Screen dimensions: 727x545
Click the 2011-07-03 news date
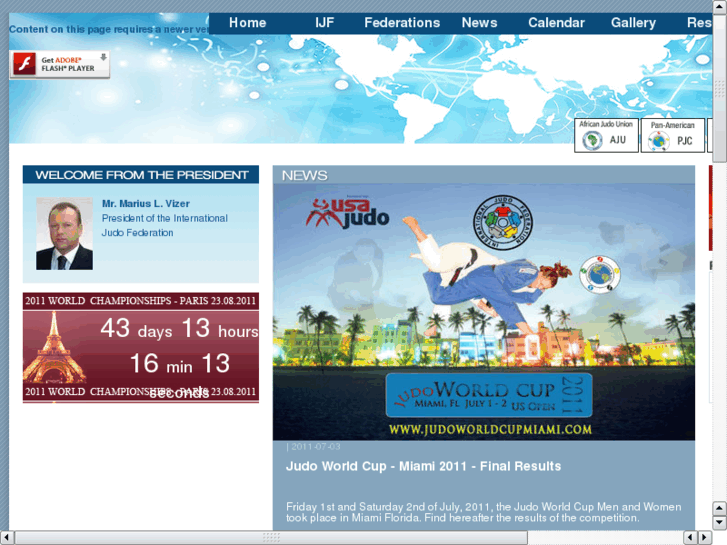coord(316,447)
